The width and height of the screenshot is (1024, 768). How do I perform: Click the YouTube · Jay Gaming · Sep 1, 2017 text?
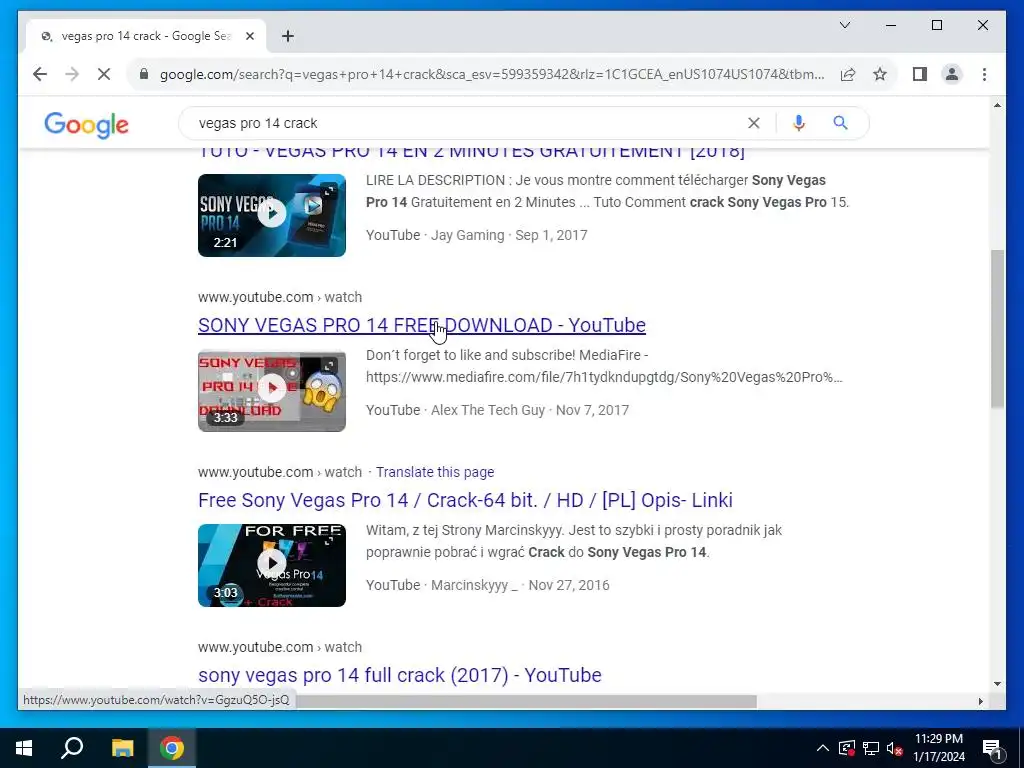(x=477, y=235)
